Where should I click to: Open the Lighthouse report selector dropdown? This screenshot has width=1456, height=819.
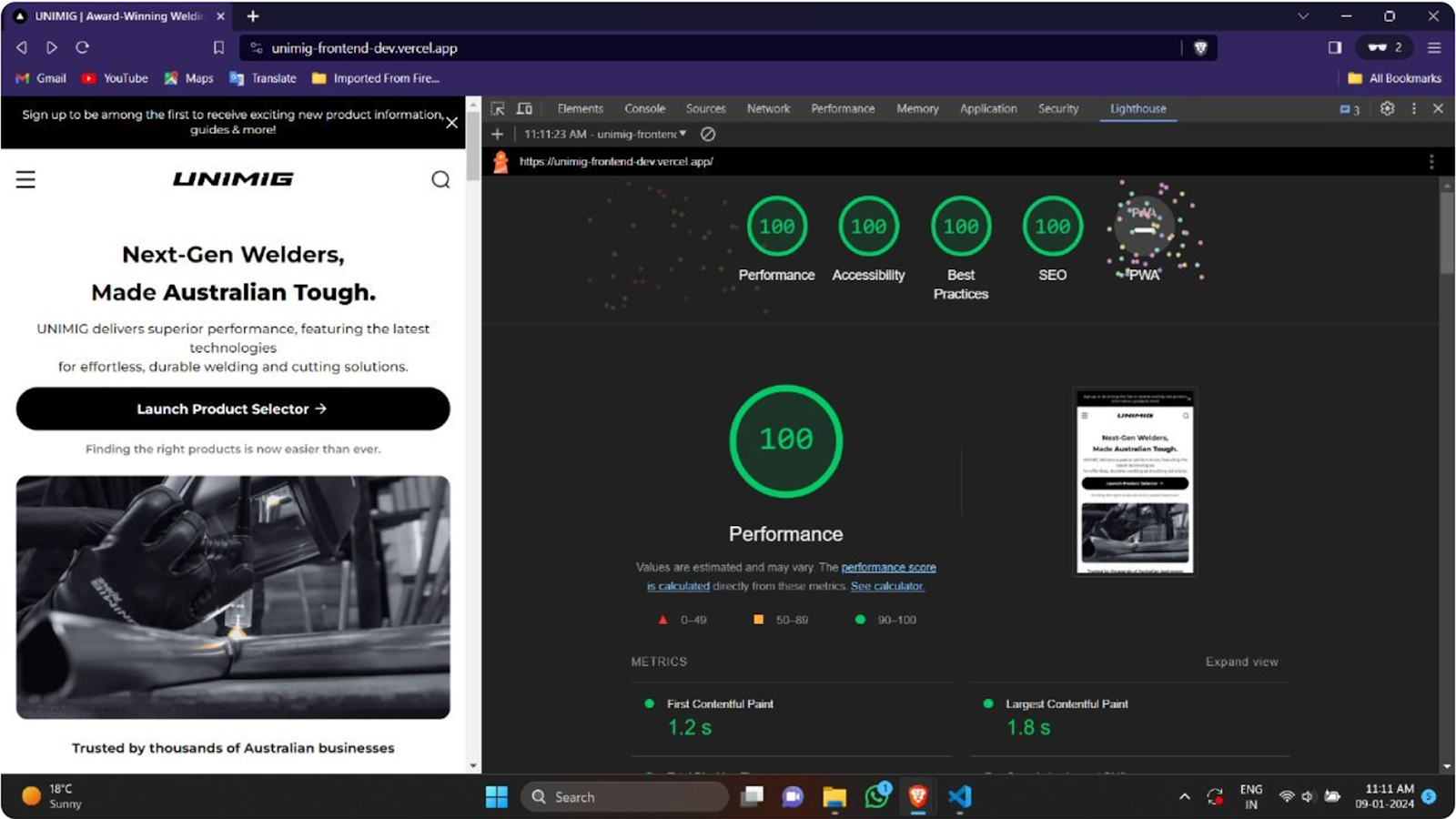[x=682, y=134]
